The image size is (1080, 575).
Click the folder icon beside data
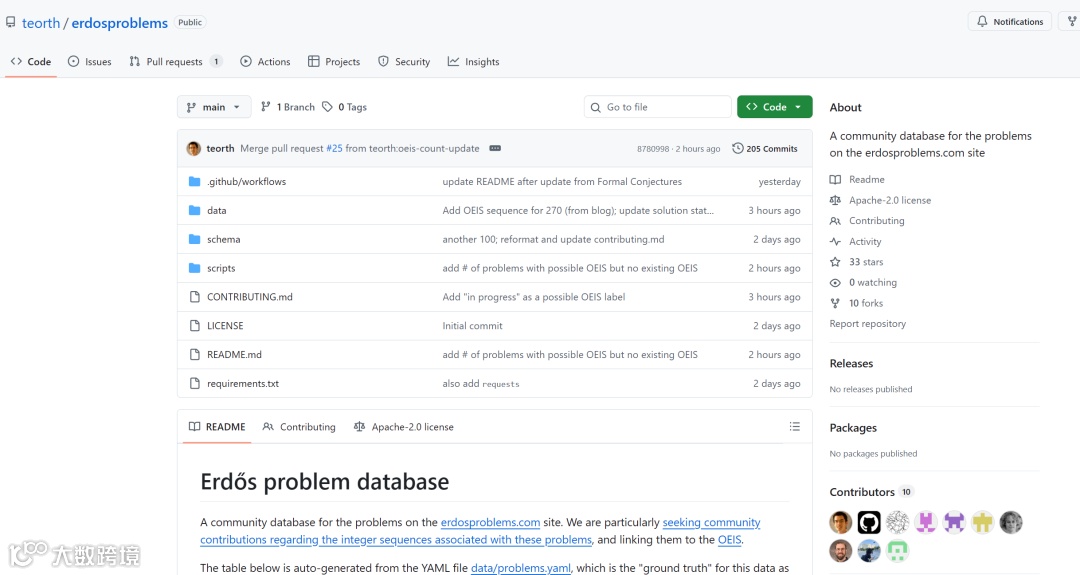(x=194, y=210)
